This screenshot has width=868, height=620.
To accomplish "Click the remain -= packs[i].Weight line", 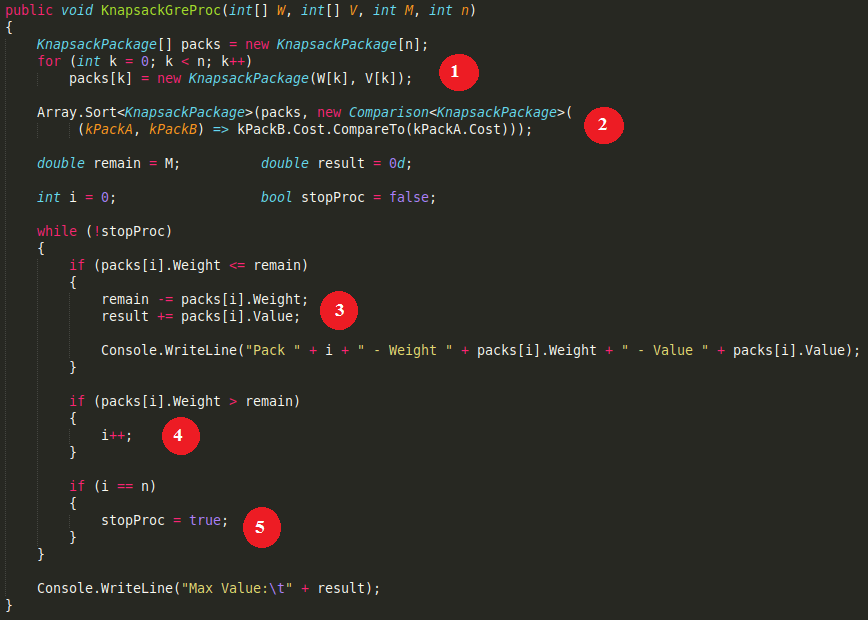I will [x=205, y=299].
